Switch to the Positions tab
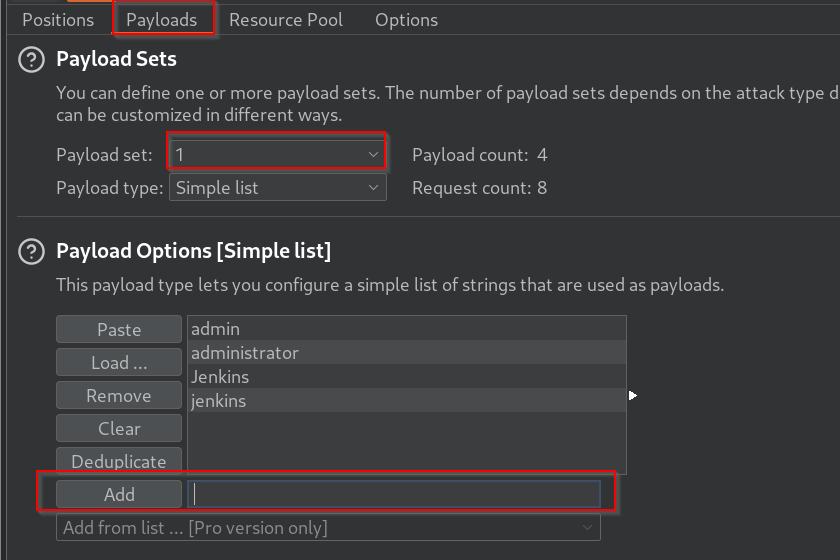840x560 pixels. pos(58,20)
